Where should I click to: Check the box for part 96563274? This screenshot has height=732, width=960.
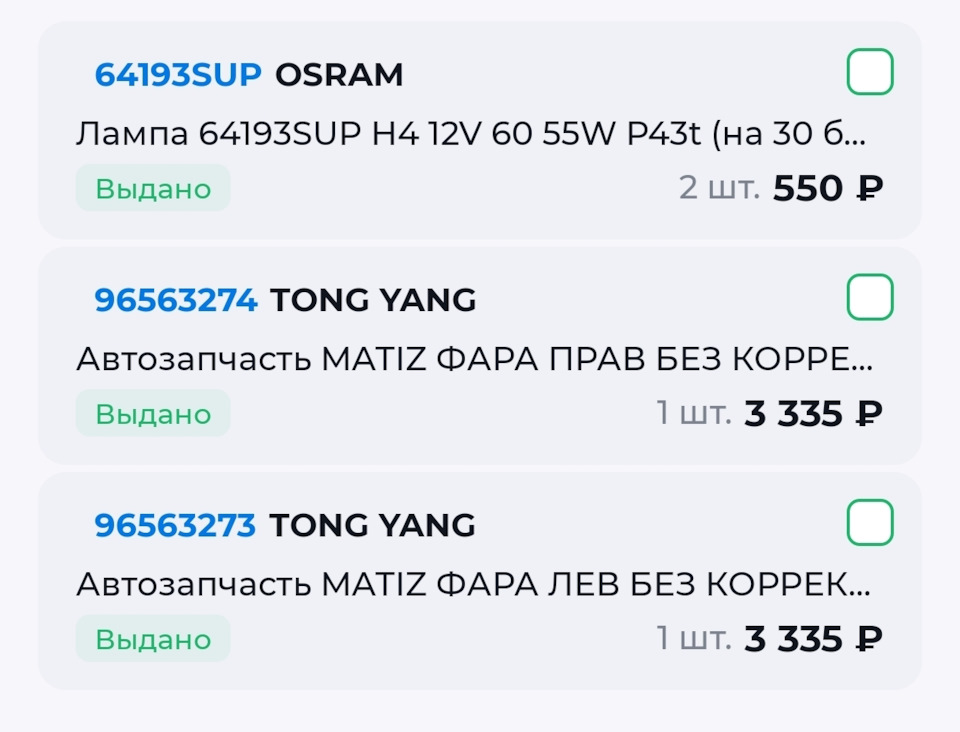[869, 296]
